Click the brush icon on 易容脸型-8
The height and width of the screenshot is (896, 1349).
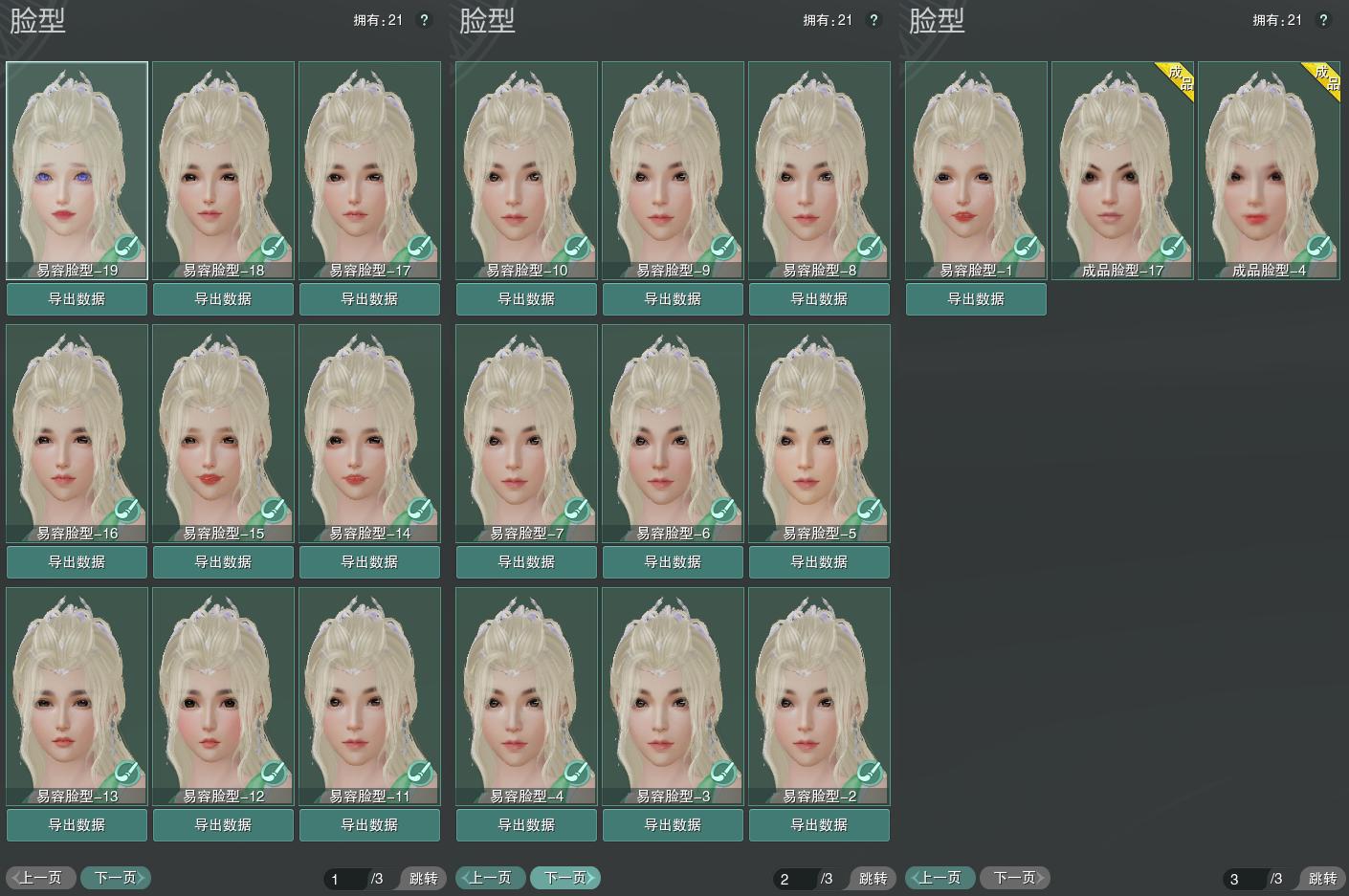coord(871,249)
